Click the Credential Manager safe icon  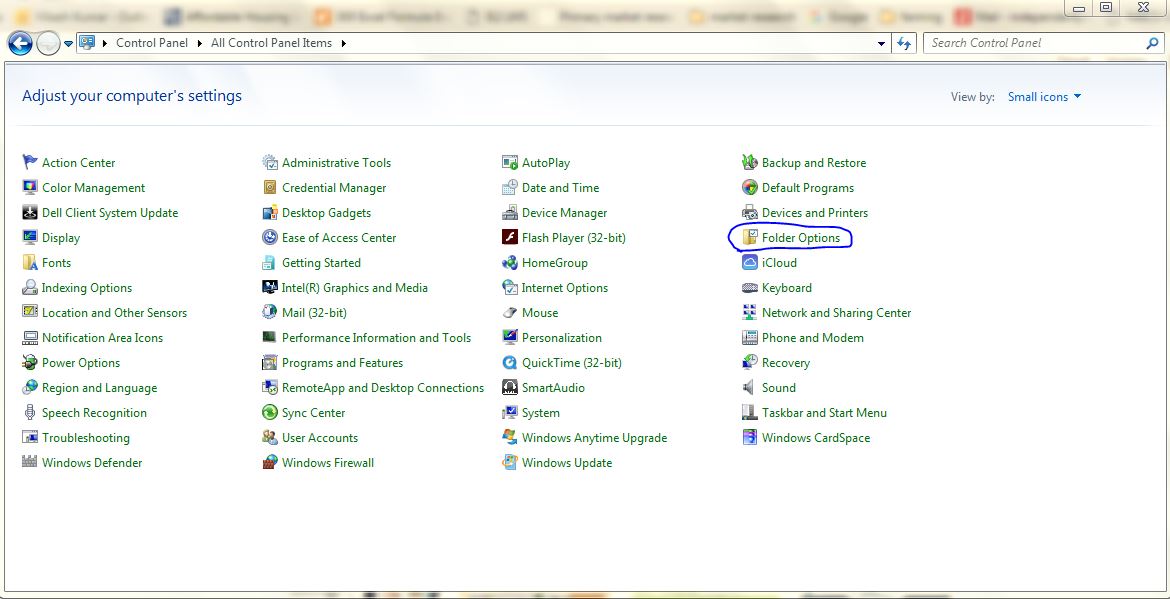tap(269, 187)
